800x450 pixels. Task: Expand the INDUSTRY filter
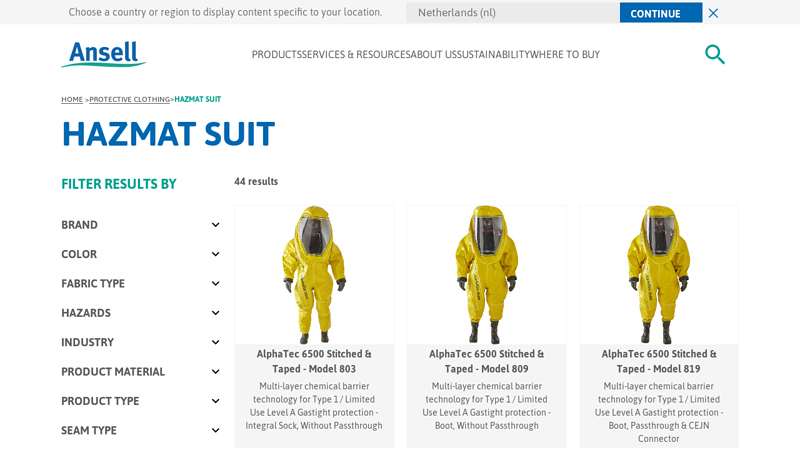(140, 342)
